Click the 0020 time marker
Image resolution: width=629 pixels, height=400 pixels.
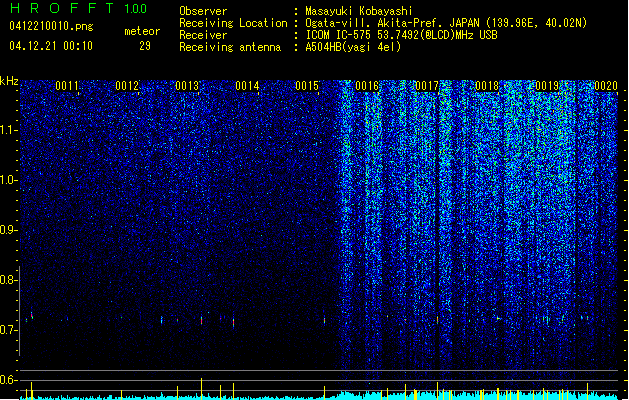[606, 86]
